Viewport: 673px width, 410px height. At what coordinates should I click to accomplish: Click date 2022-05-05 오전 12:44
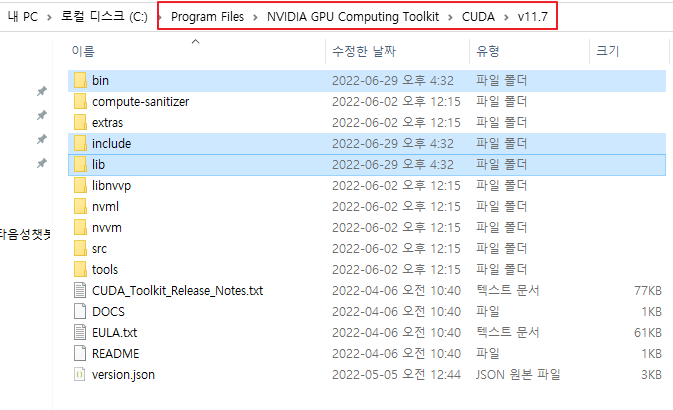[x=396, y=375]
